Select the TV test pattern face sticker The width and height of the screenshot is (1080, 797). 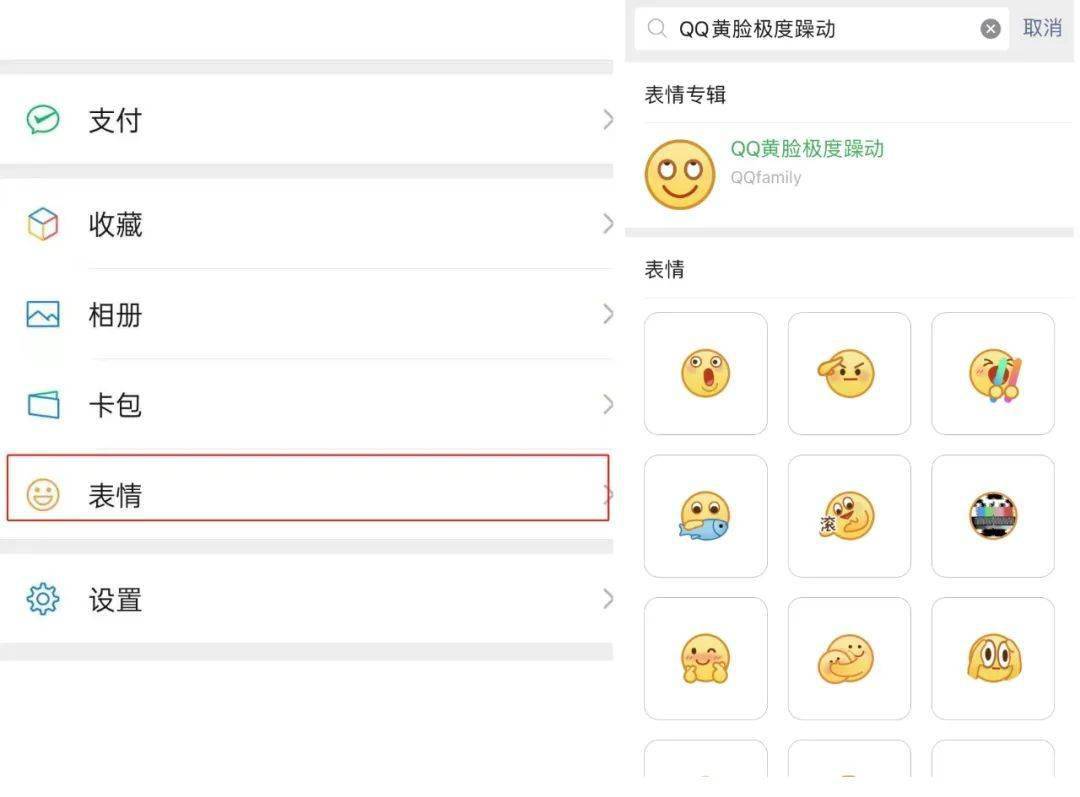pos(993,516)
